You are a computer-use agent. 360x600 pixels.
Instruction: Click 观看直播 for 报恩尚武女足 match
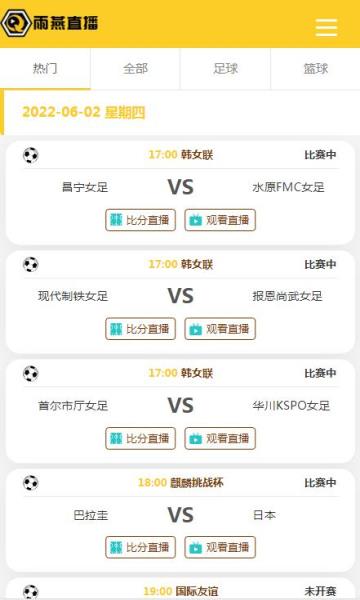tap(220, 329)
